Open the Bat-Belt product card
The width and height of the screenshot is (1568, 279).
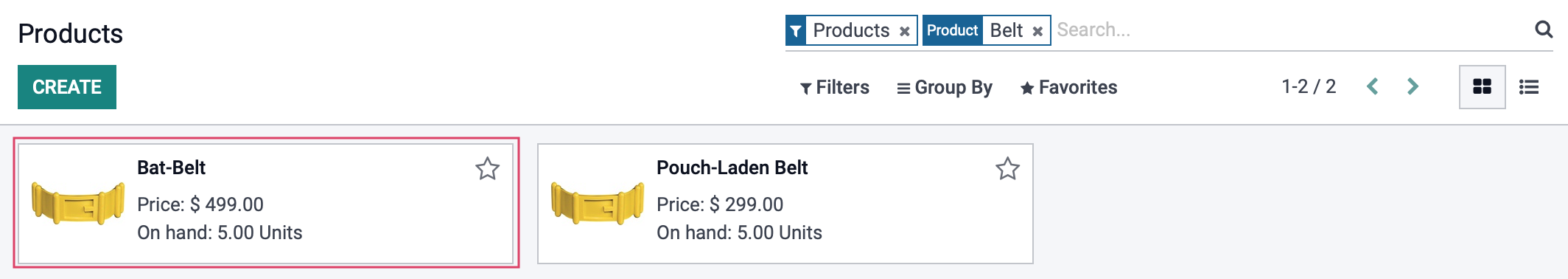pos(265,204)
